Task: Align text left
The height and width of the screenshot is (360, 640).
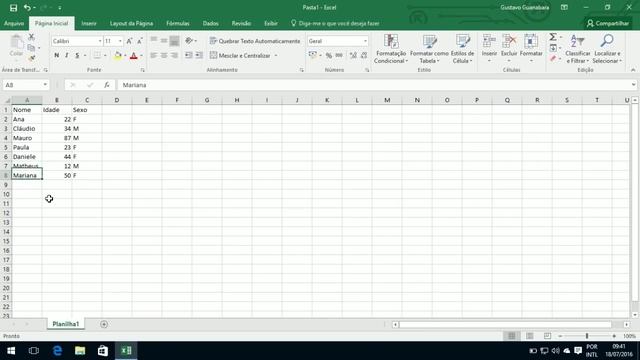Action: pyautogui.click(x=153, y=56)
